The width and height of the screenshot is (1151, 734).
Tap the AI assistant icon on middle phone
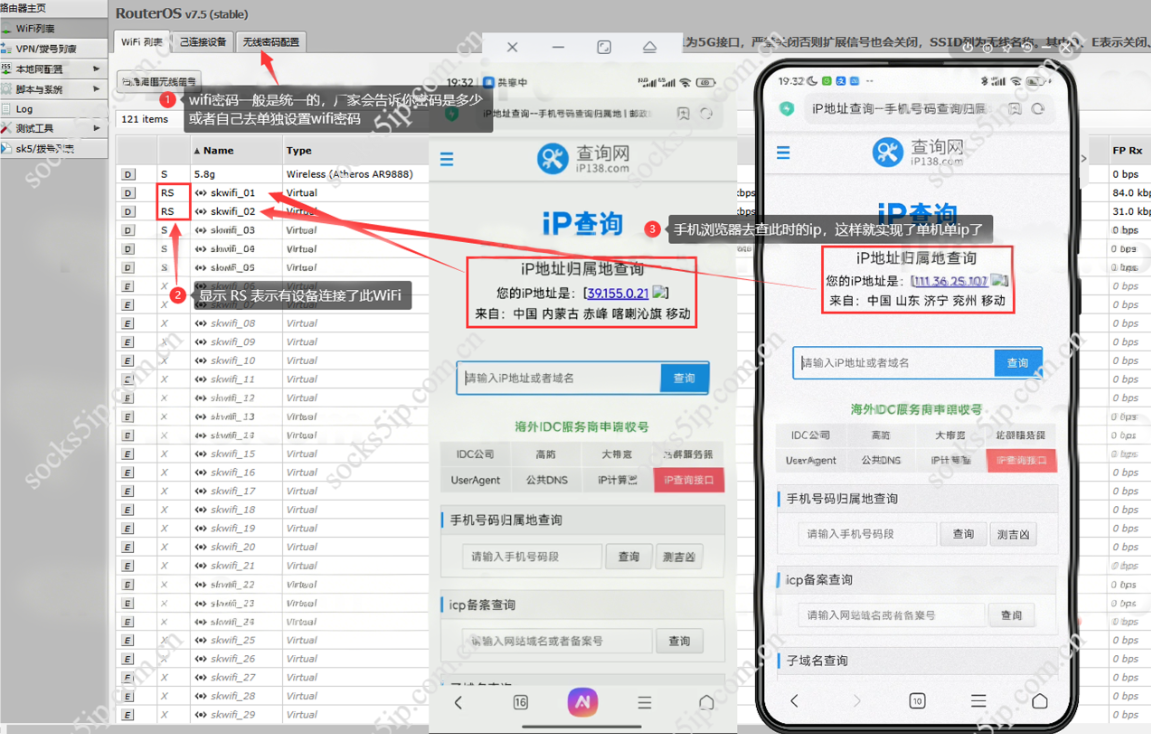(x=583, y=702)
